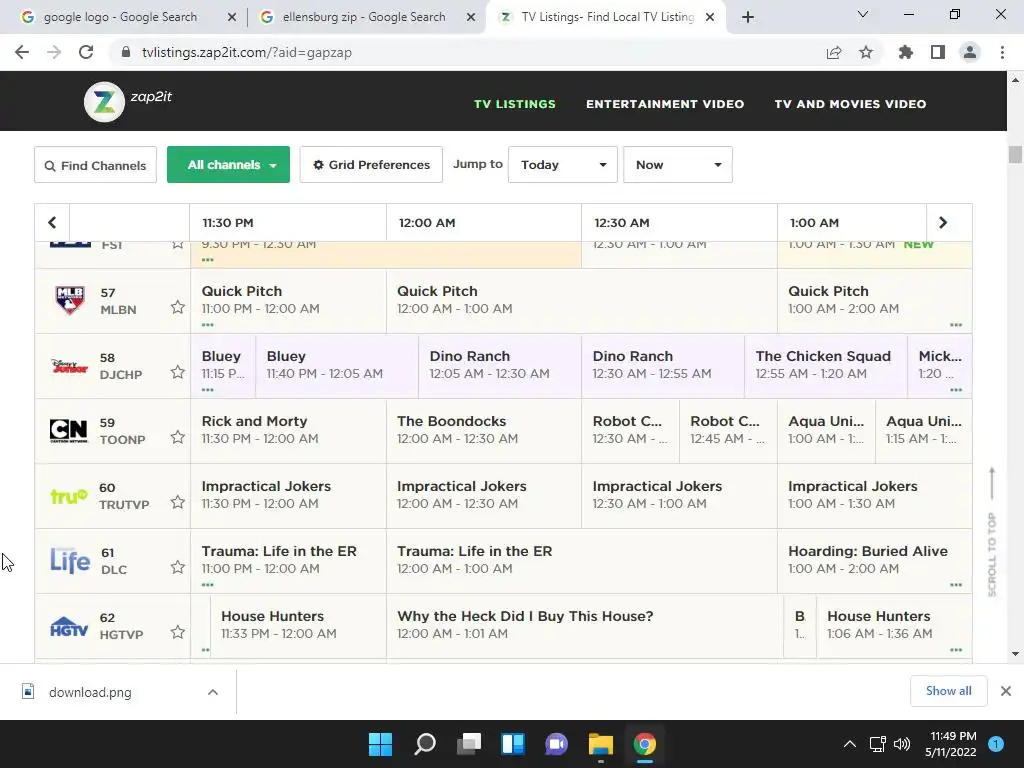Image resolution: width=1024 pixels, height=768 pixels.
Task: Open the Chrome profile avatar
Action: [970, 52]
